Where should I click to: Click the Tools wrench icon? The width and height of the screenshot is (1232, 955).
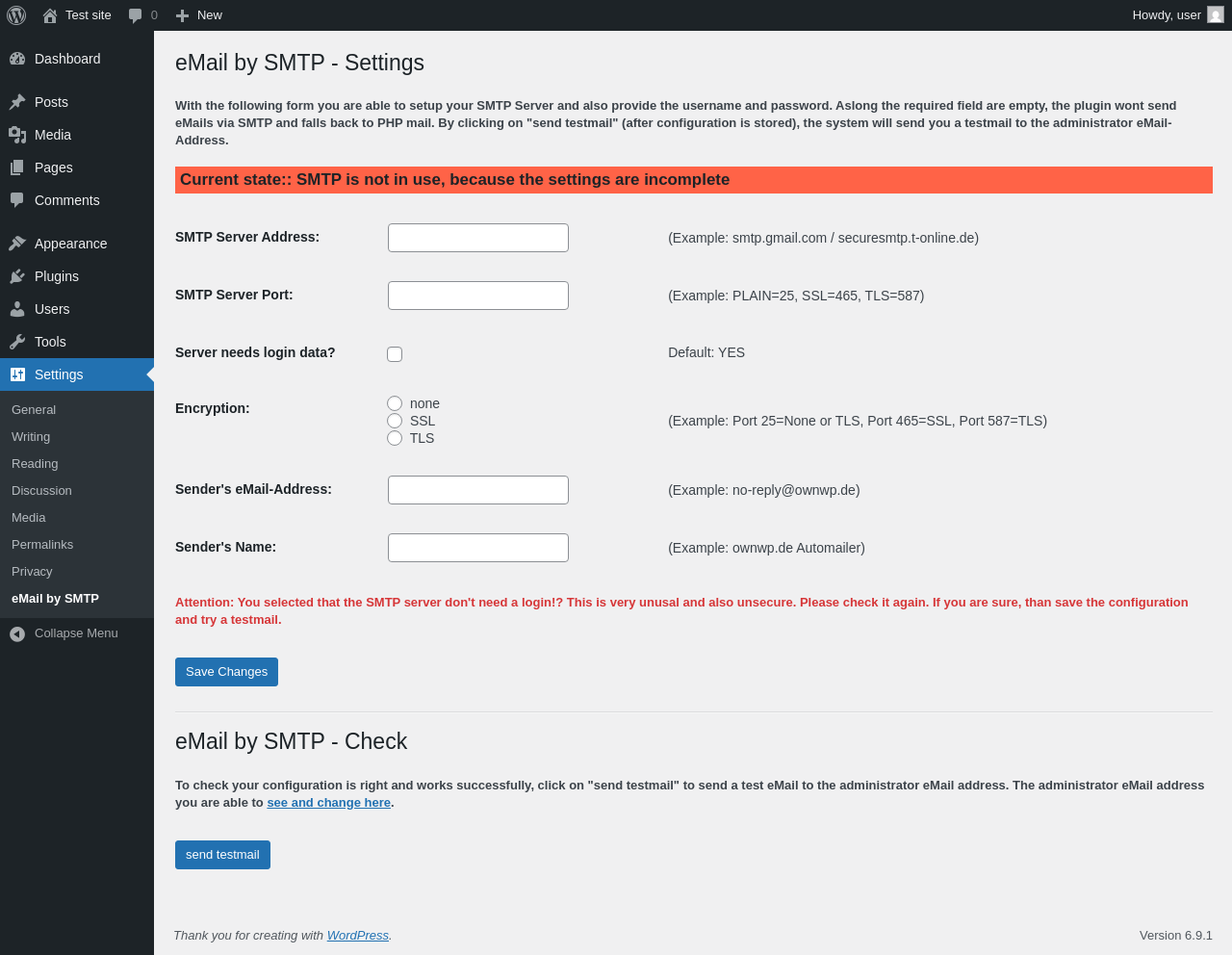click(x=17, y=342)
